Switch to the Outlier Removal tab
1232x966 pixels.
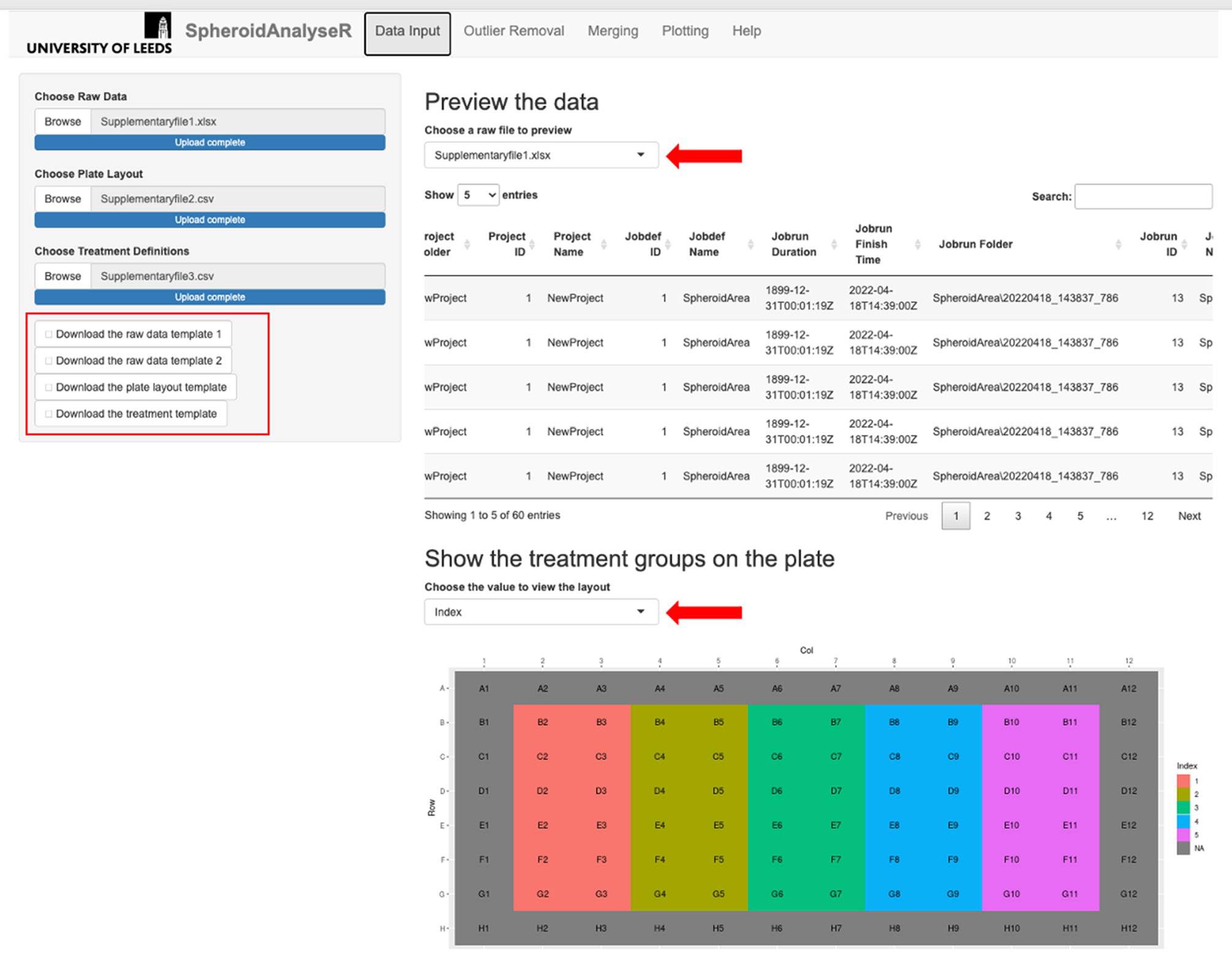(514, 31)
